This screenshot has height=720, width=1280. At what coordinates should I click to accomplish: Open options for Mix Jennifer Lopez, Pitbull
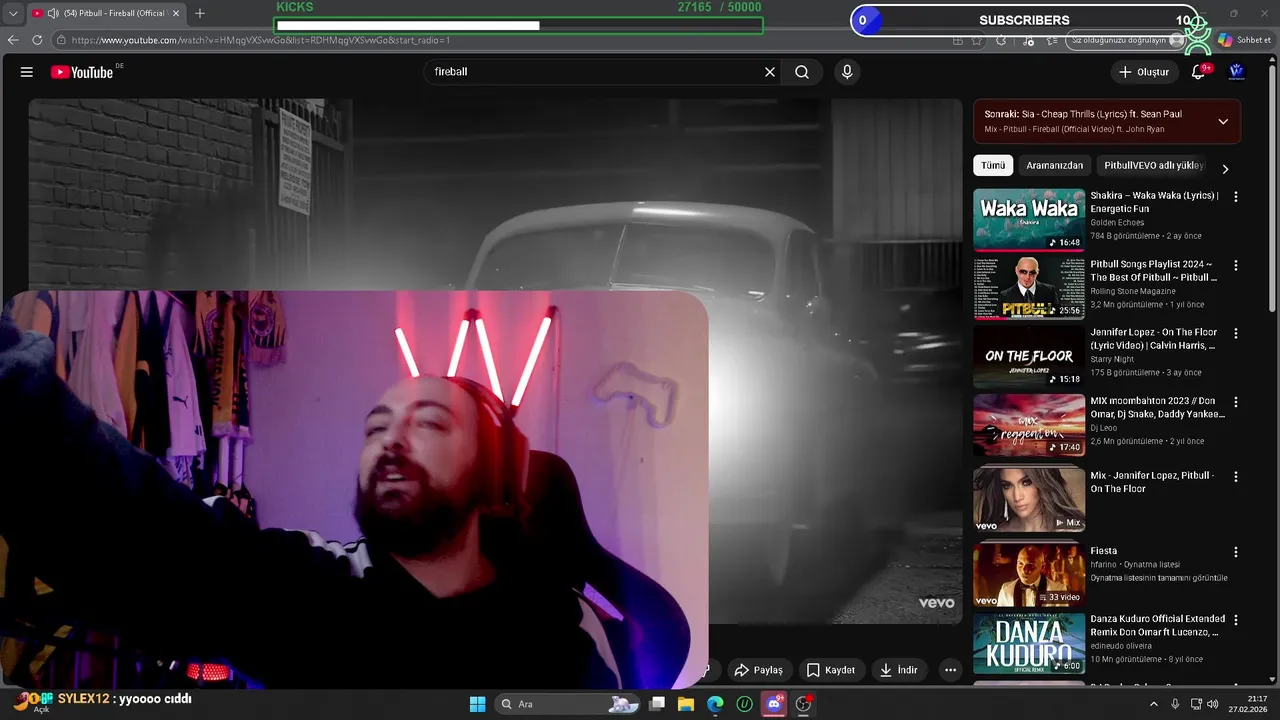coord(1236,477)
